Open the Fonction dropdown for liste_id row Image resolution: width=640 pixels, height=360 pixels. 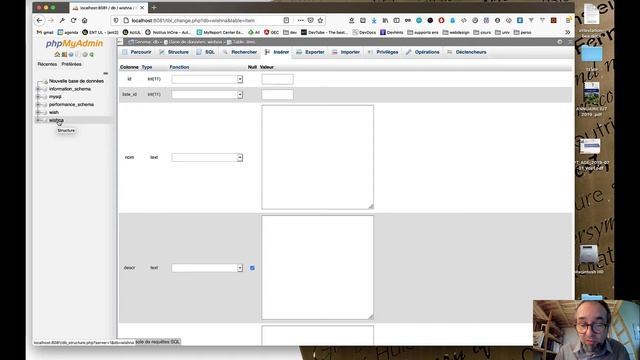[x=207, y=94]
